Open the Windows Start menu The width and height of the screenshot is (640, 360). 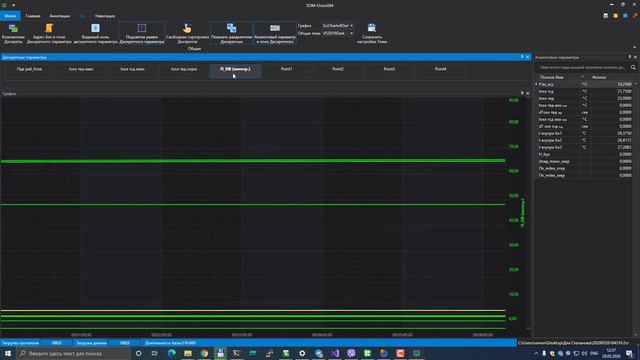(x=8, y=353)
